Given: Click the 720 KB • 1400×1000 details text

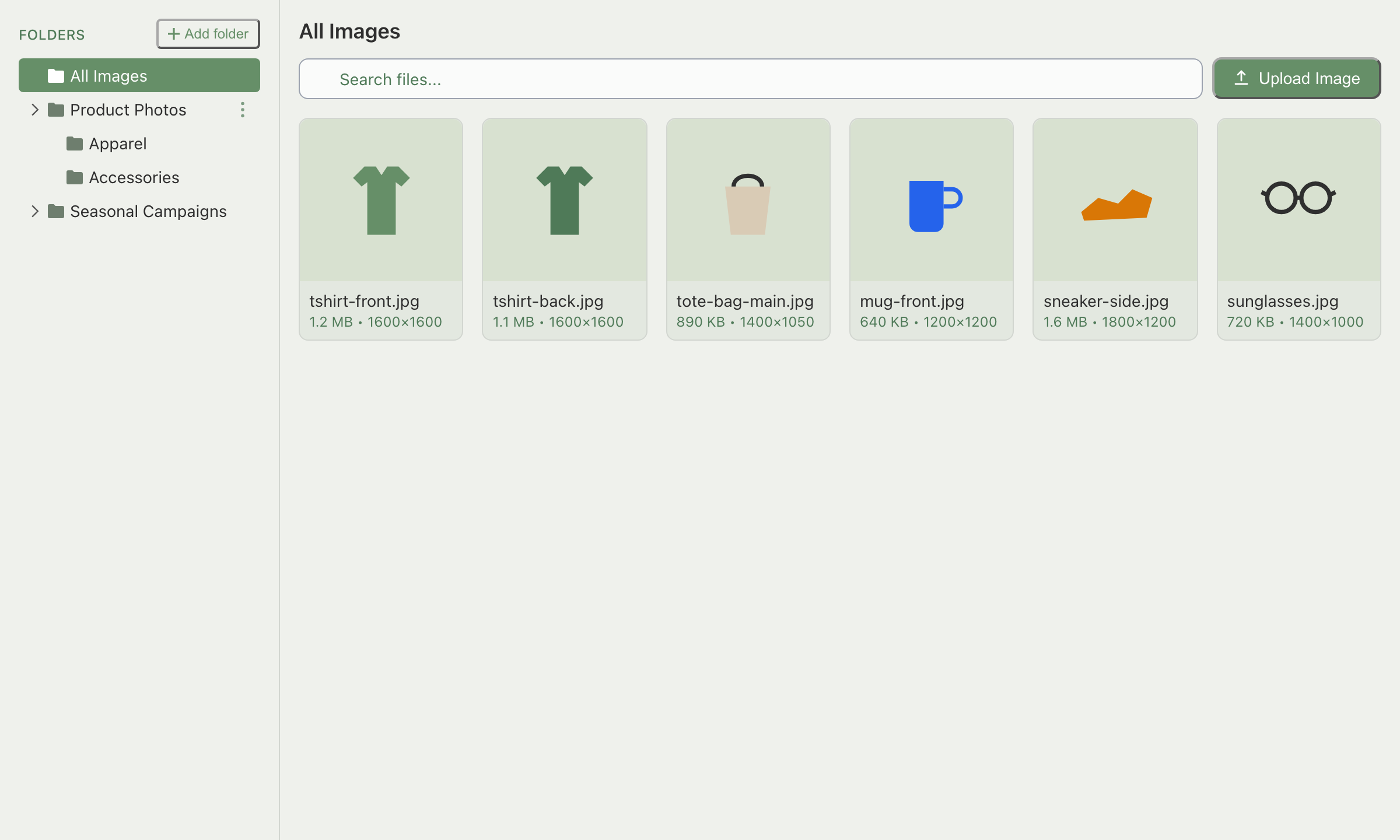Looking at the screenshot, I should point(1295,322).
